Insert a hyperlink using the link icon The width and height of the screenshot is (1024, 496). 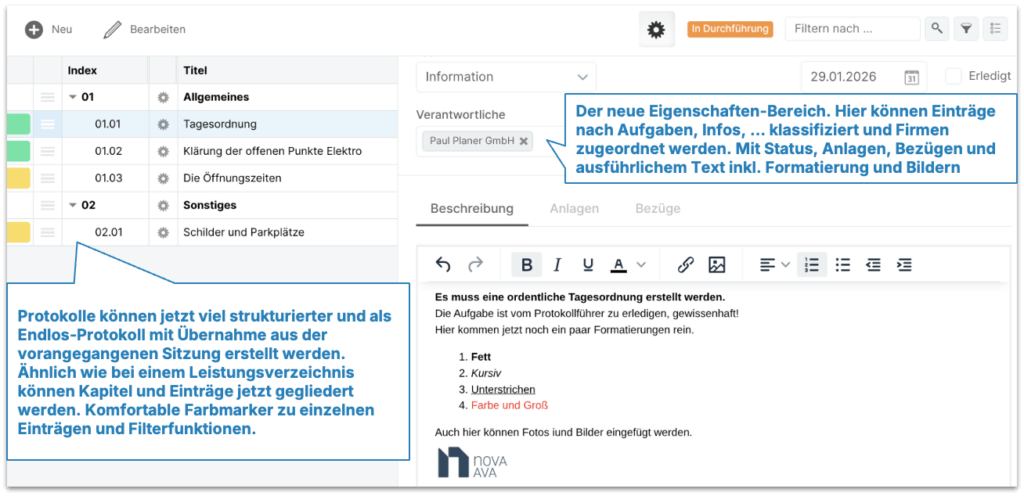click(x=685, y=265)
